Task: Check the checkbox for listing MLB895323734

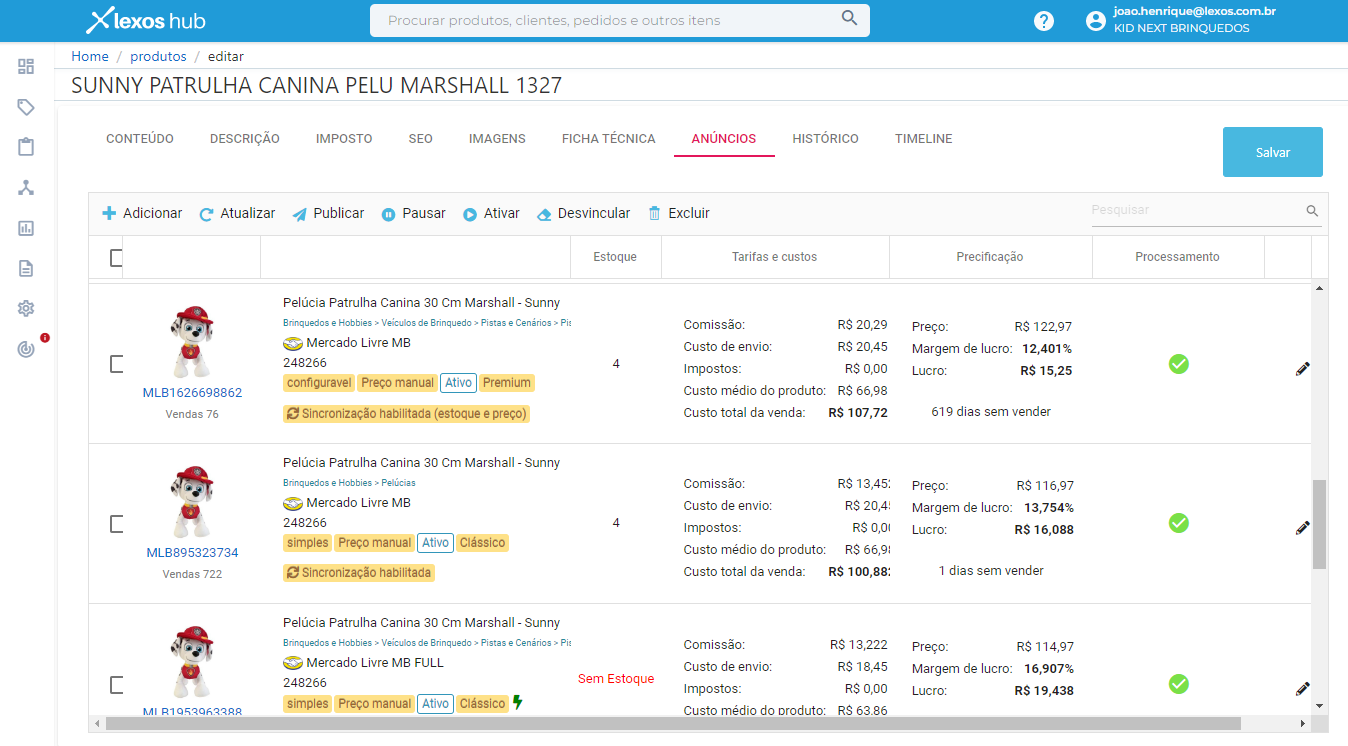Action: point(117,522)
